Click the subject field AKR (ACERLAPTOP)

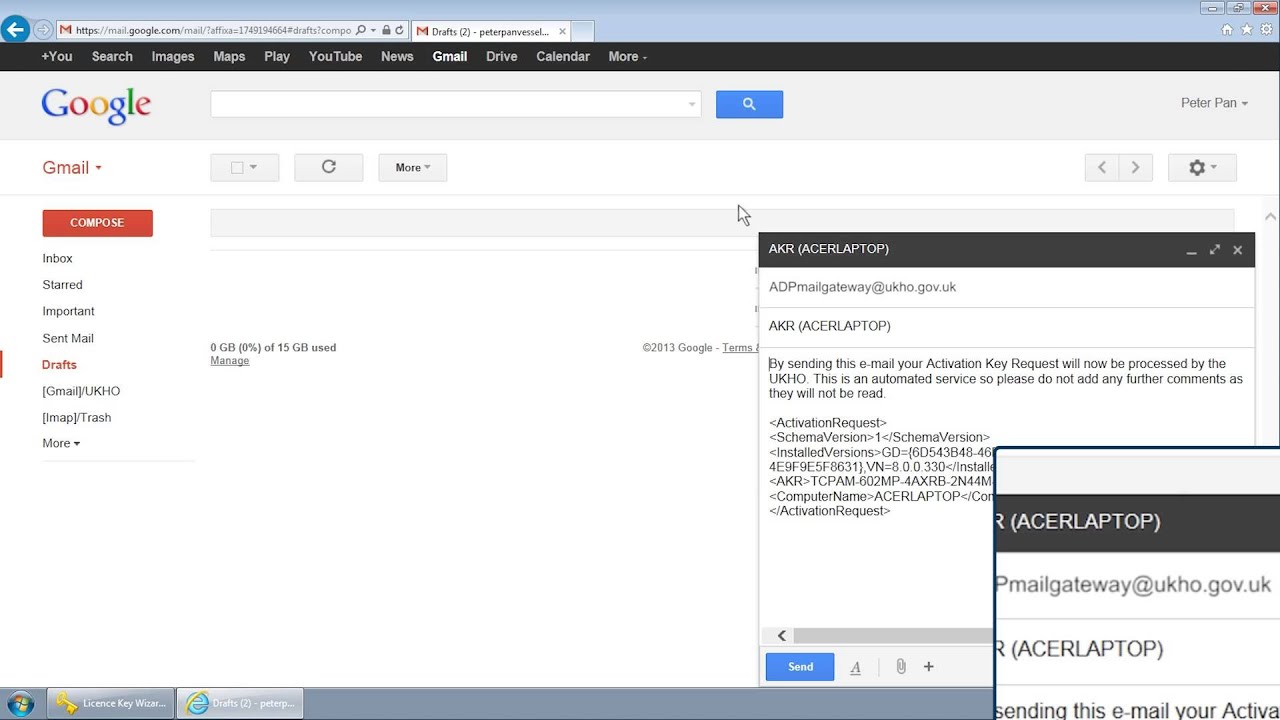[1006, 326]
